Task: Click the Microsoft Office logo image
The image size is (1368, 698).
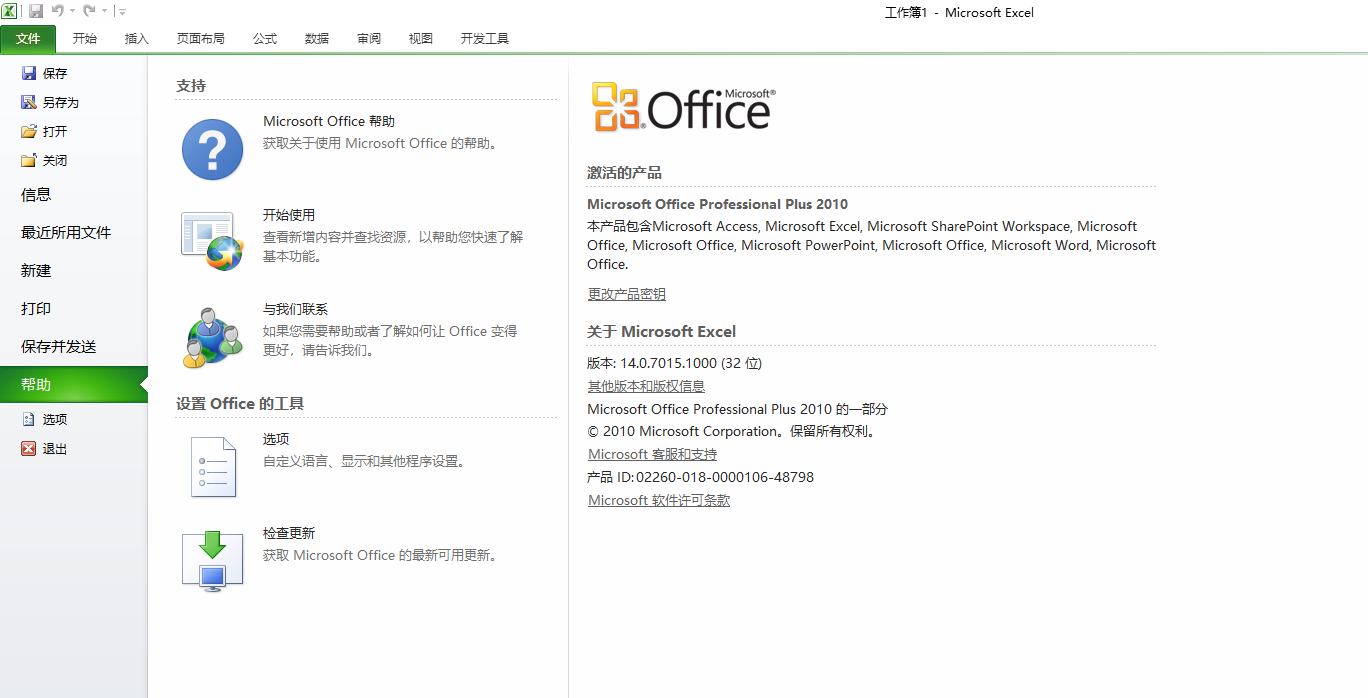Action: pyautogui.click(x=684, y=107)
